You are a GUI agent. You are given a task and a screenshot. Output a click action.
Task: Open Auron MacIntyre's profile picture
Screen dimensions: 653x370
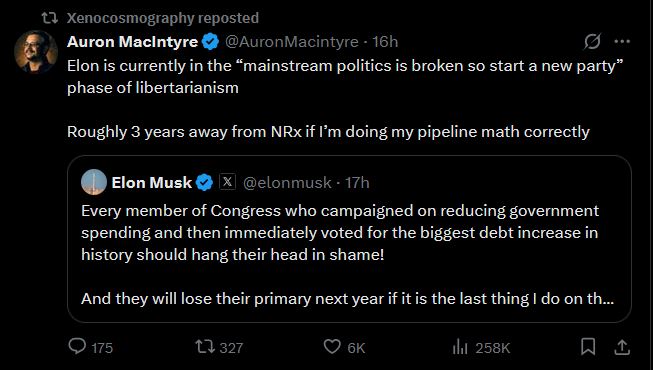click(x=36, y=52)
